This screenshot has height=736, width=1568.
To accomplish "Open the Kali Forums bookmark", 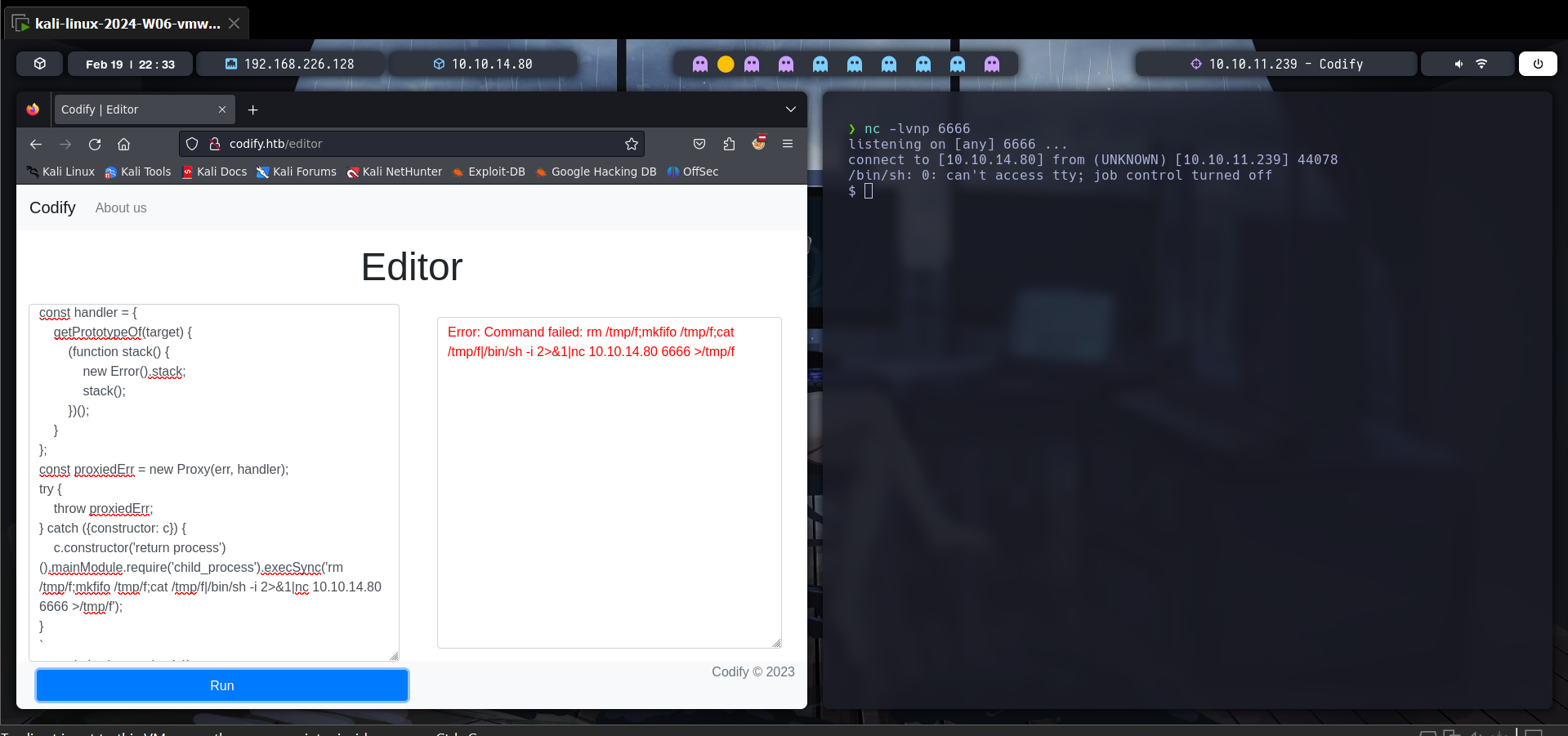I will coord(297,172).
